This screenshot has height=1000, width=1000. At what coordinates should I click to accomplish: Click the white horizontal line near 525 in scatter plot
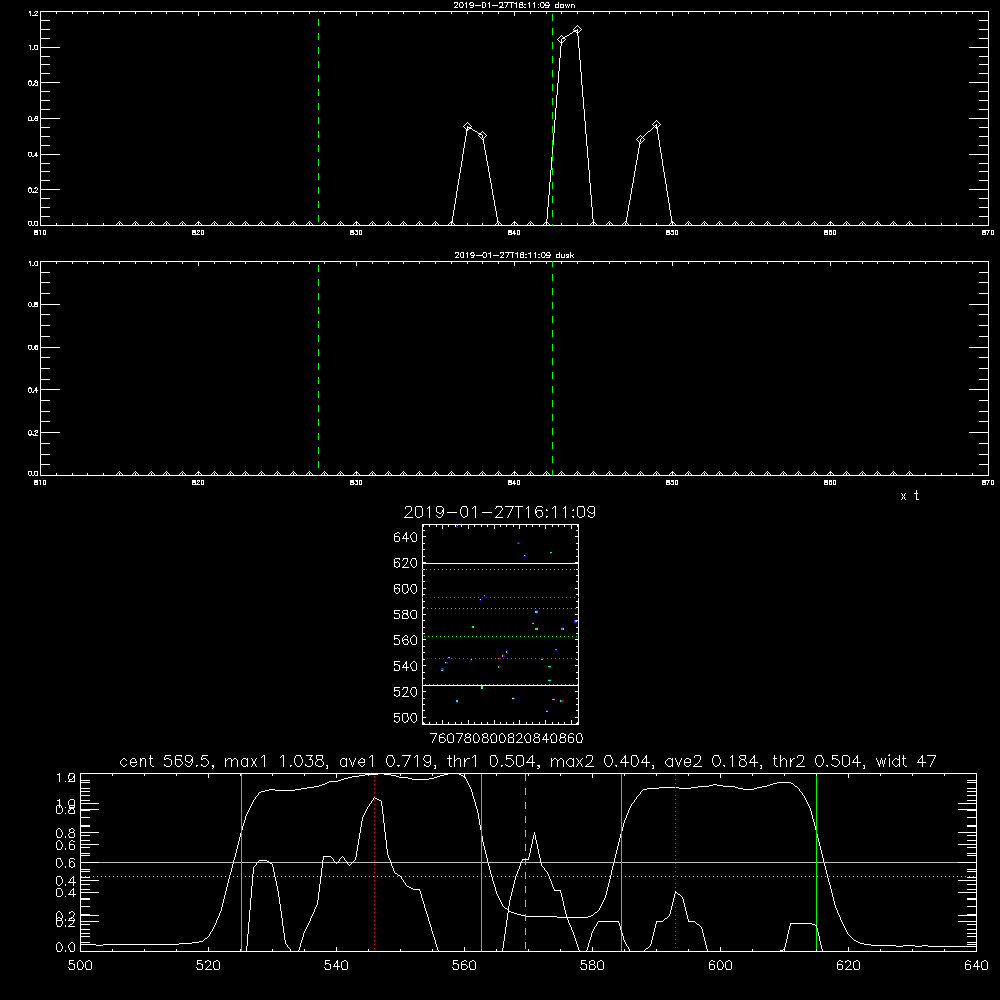[x=501, y=685]
